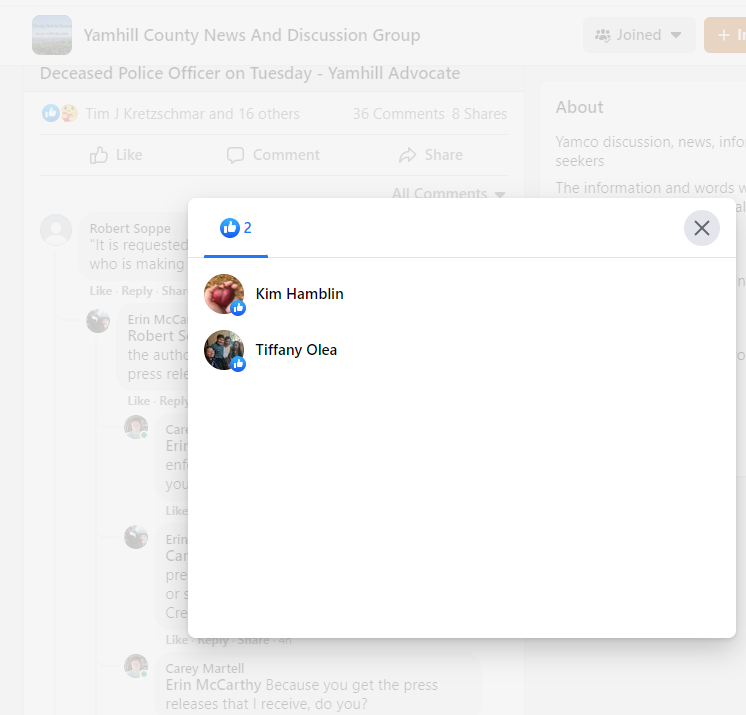This screenshot has width=746, height=715.
Task: Open the 8 Shares count
Action: pyautogui.click(x=479, y=114)
